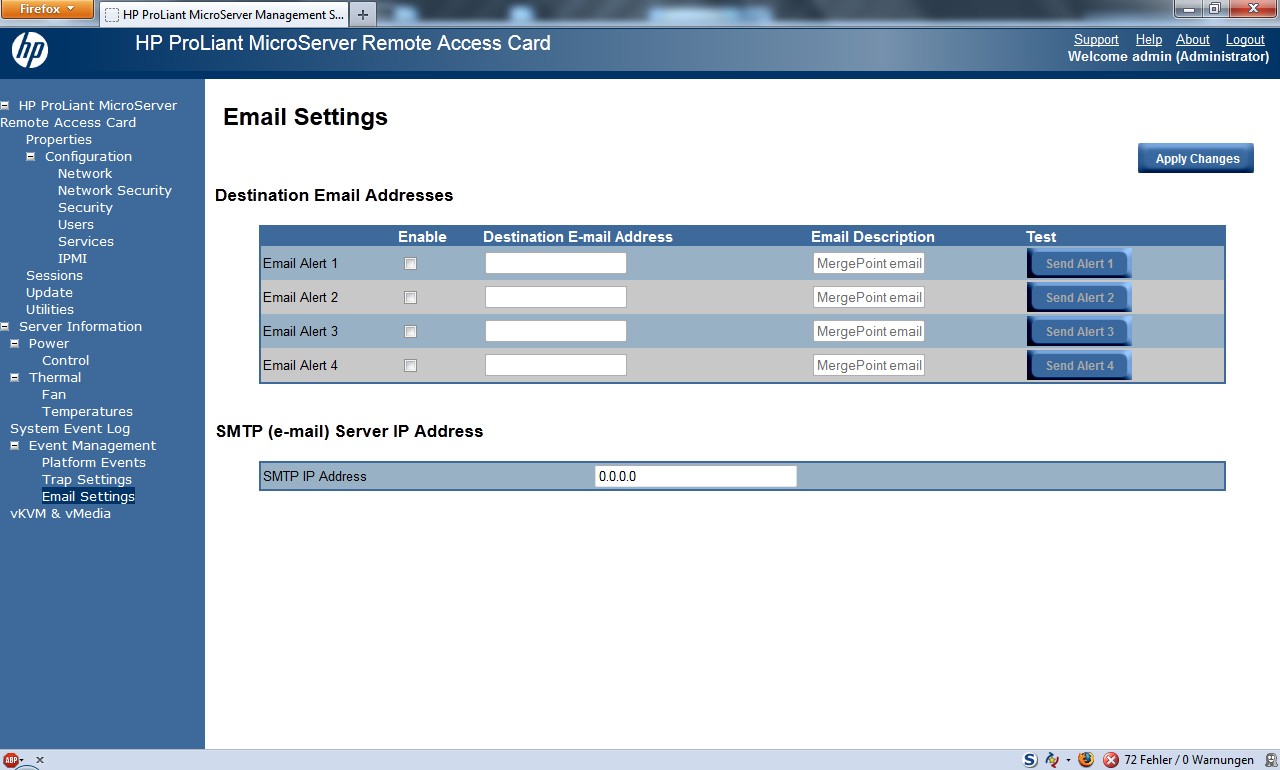This screenshot has height=770, width=1280.
Task: Collapse the Configuration tree node
Action: [x=31, y=156]
